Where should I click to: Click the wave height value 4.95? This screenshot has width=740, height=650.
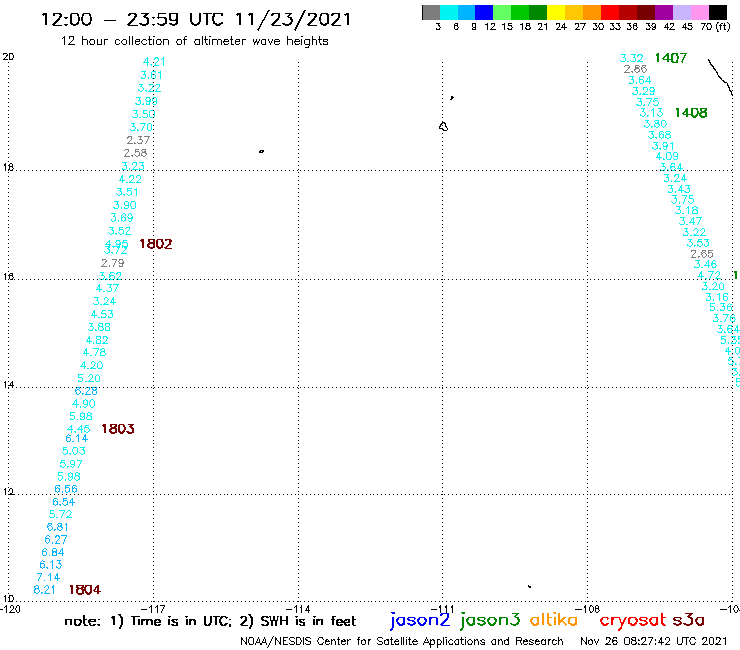coord(116,244)
